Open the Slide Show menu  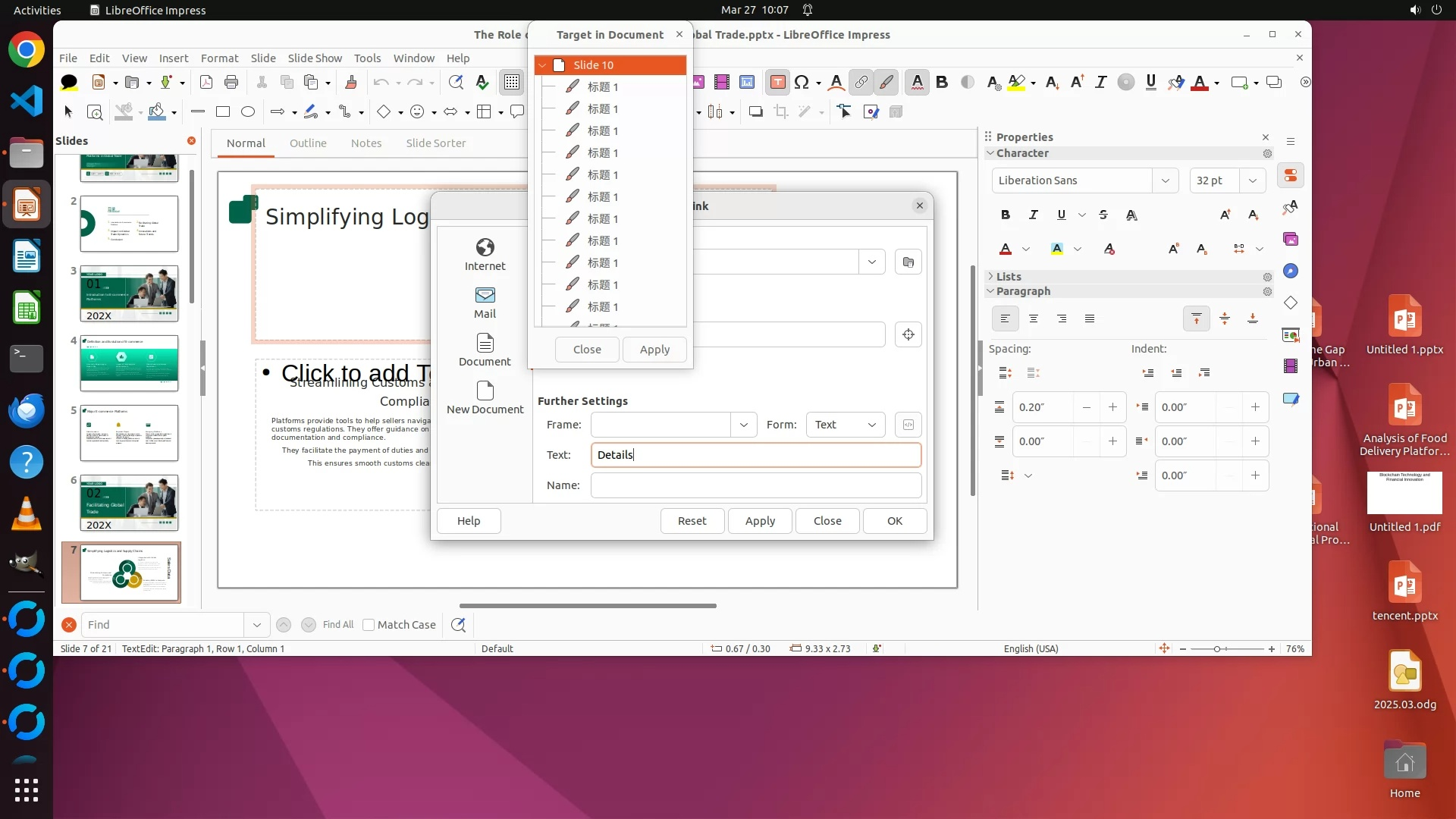pos(314,58)
